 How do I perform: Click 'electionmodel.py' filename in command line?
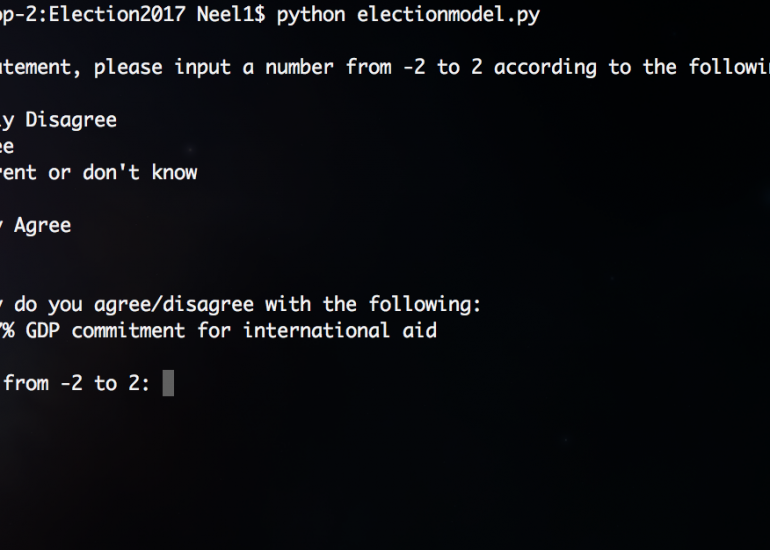[x=448, y=15]
